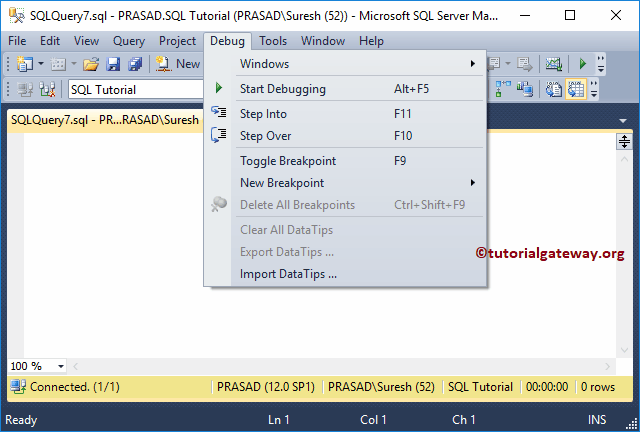
Task: Expand the Windows submenu in Debug menu
Action: (x=345, y=64)
